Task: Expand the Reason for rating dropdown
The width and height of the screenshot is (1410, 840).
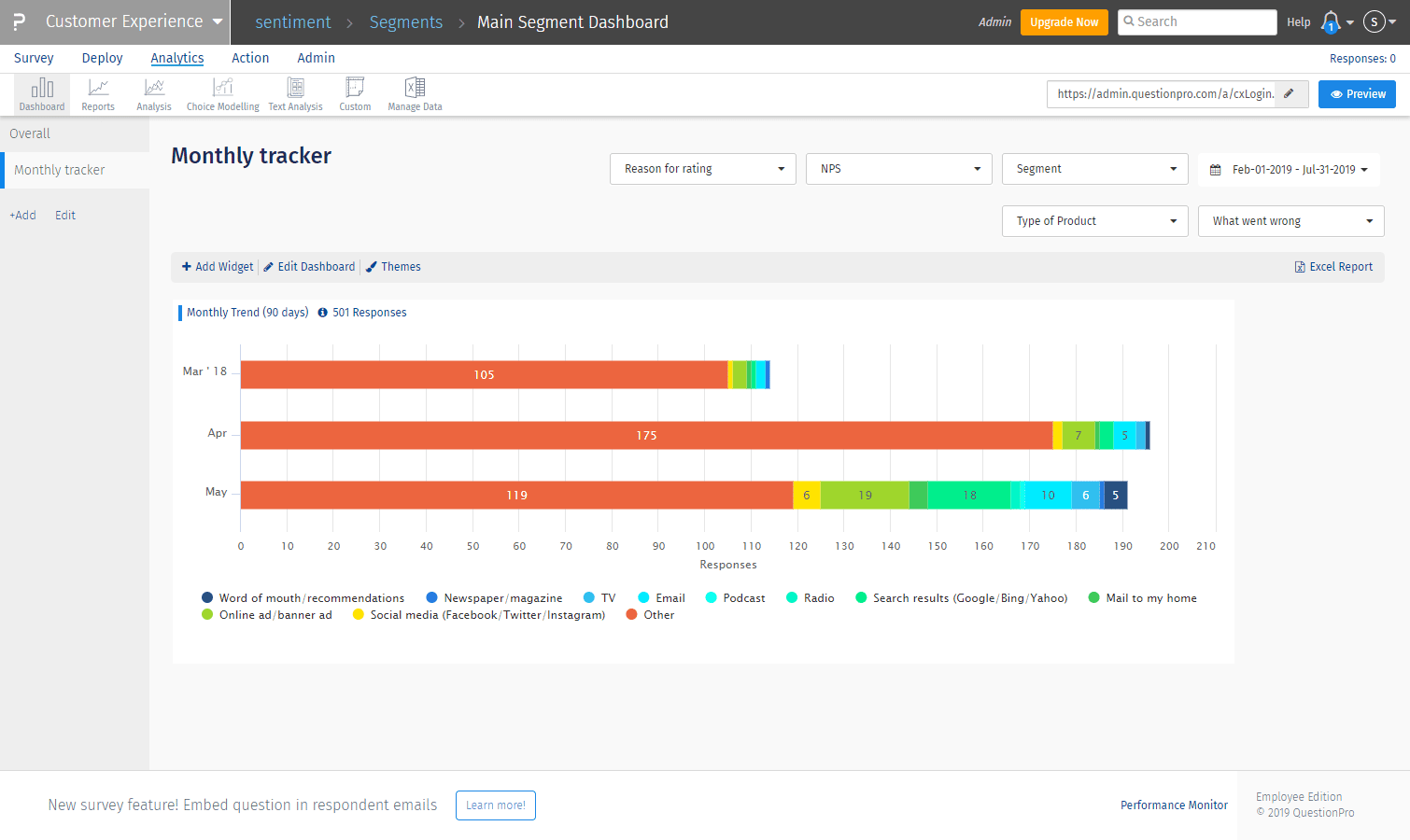Action: click(702, 169)
